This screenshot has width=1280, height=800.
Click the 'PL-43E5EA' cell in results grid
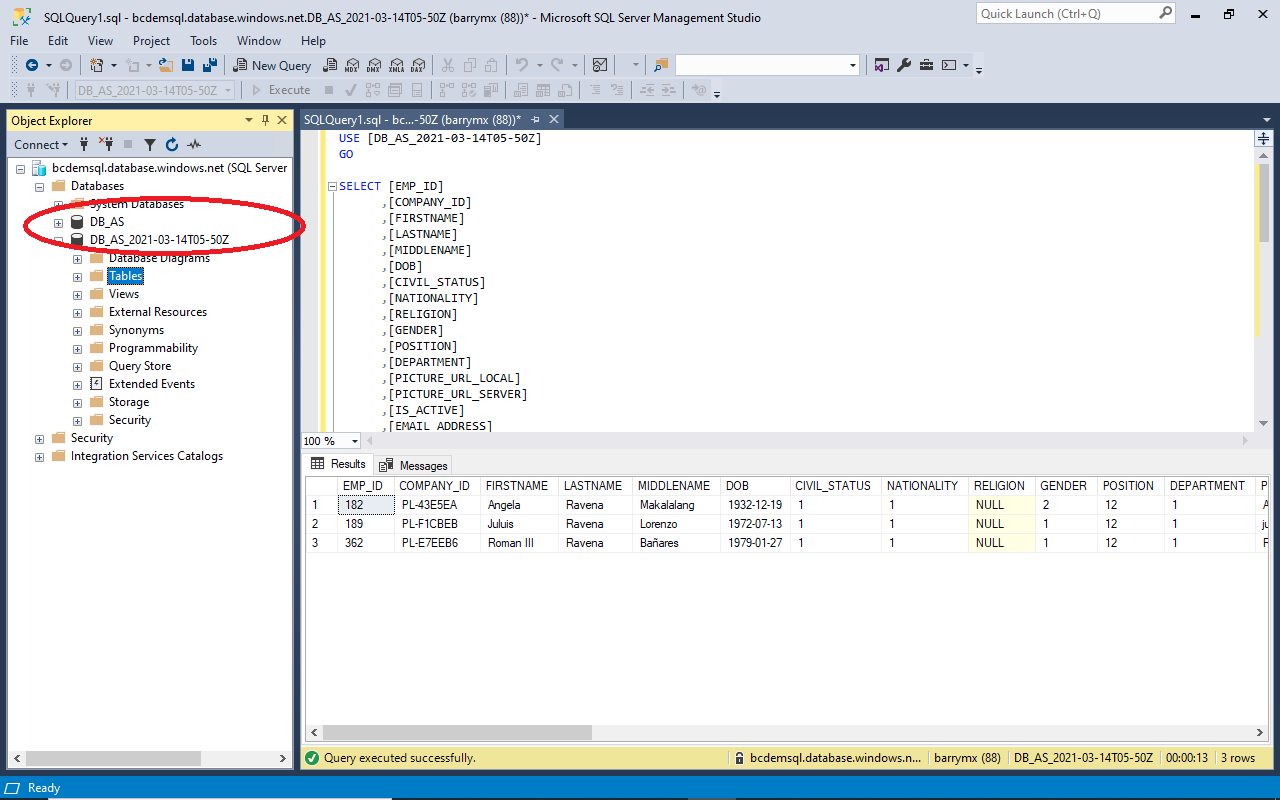437,505
